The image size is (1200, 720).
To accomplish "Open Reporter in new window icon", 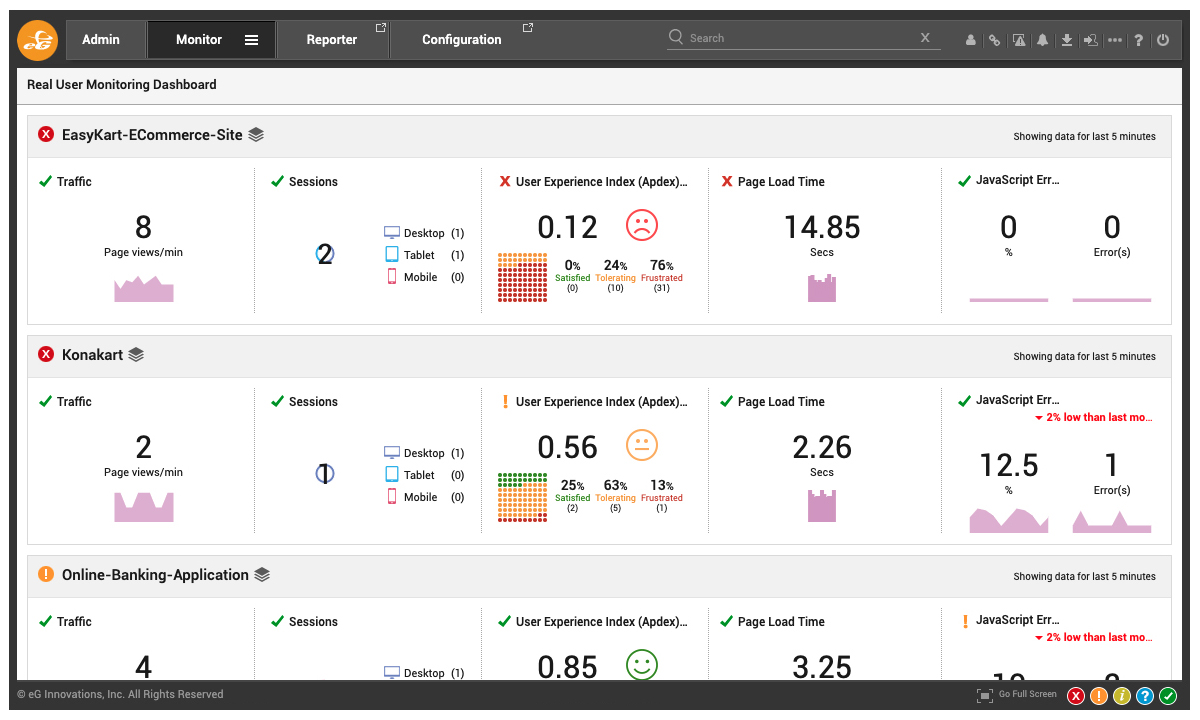I will [x=380, y=28].
